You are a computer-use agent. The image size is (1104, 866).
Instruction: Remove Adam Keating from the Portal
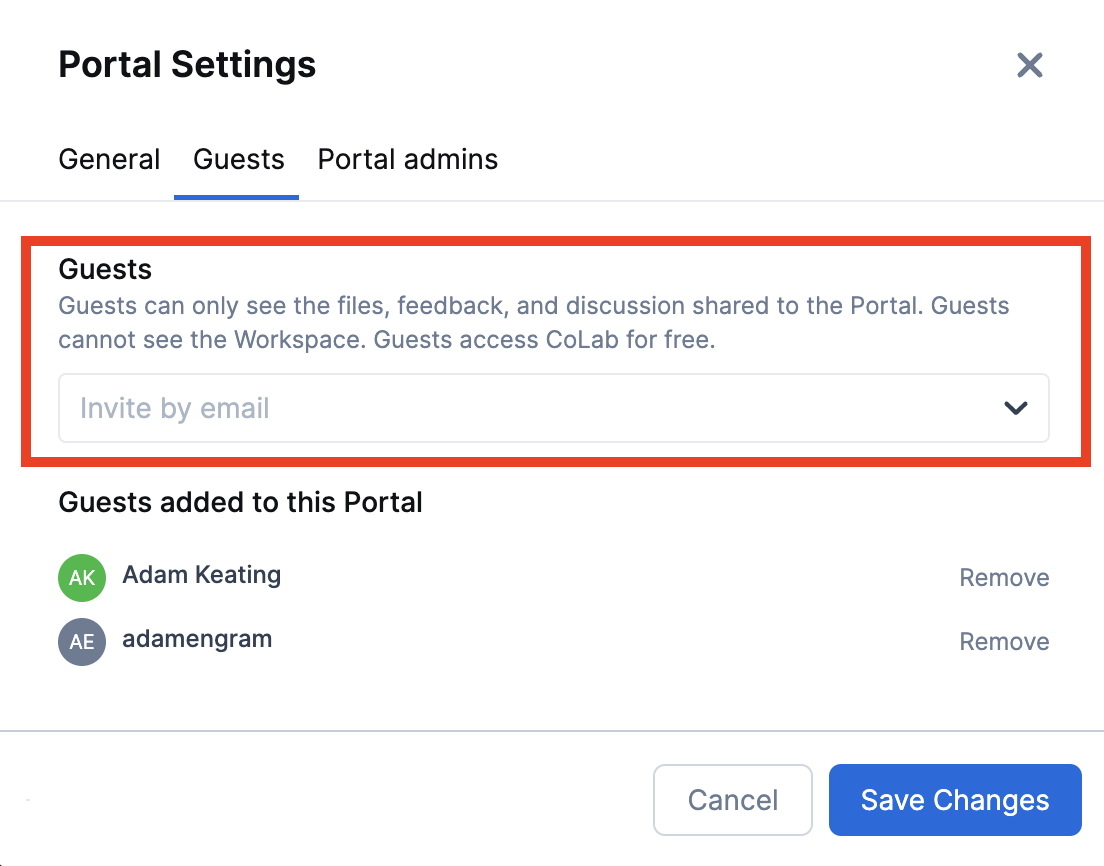click(1004, 578)
